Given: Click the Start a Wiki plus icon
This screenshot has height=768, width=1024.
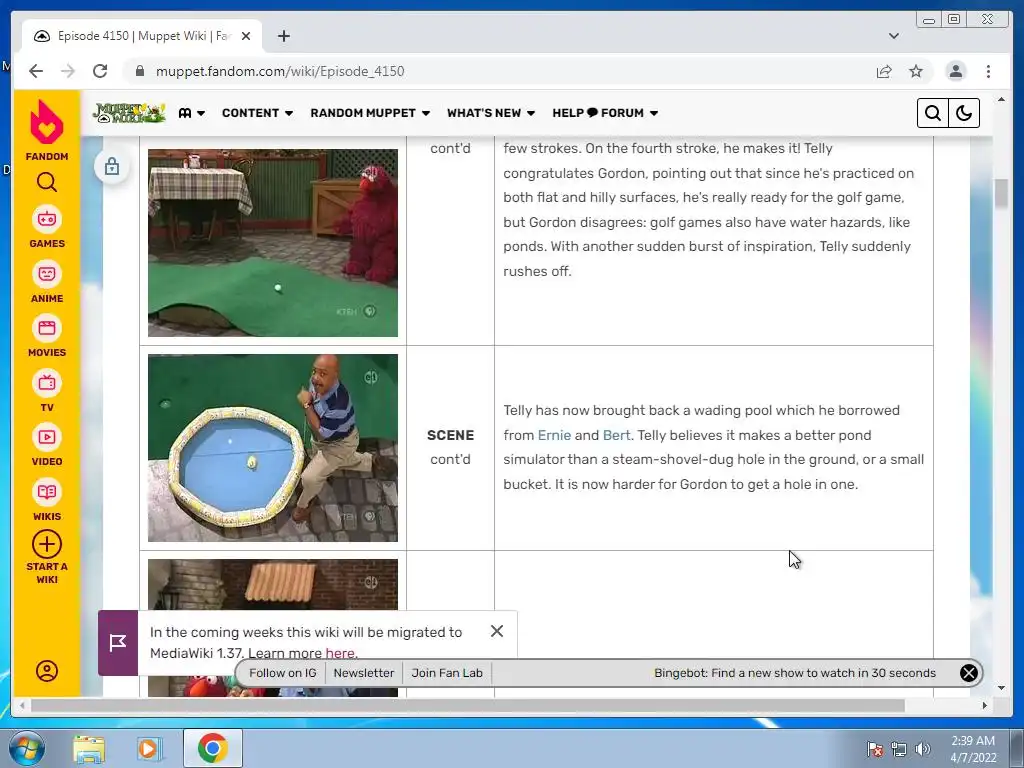Looking at the screenshot, I should (x=46, y=544).
